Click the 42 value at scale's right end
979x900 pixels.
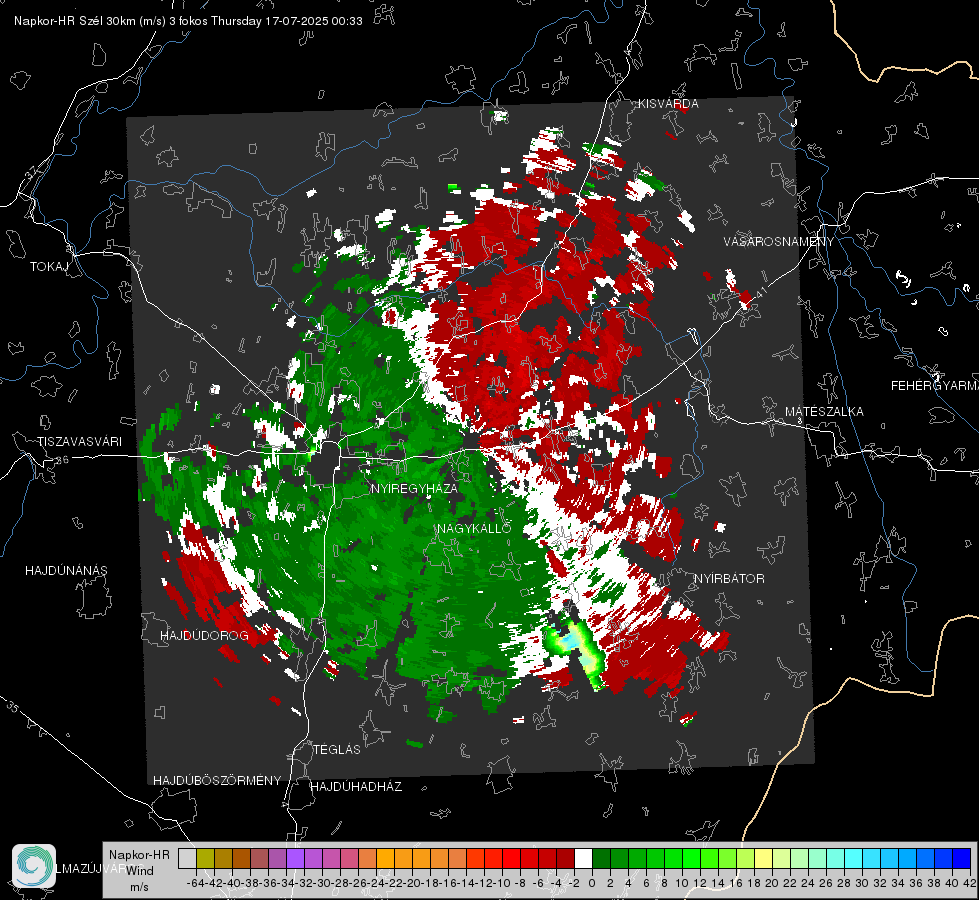click(970, 883)
